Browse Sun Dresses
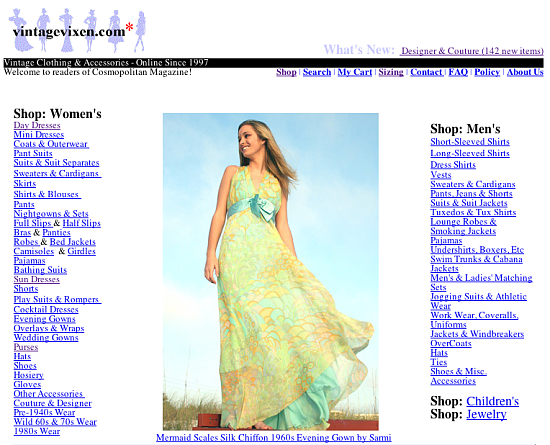Screen dimensions: 550x445 36,279
